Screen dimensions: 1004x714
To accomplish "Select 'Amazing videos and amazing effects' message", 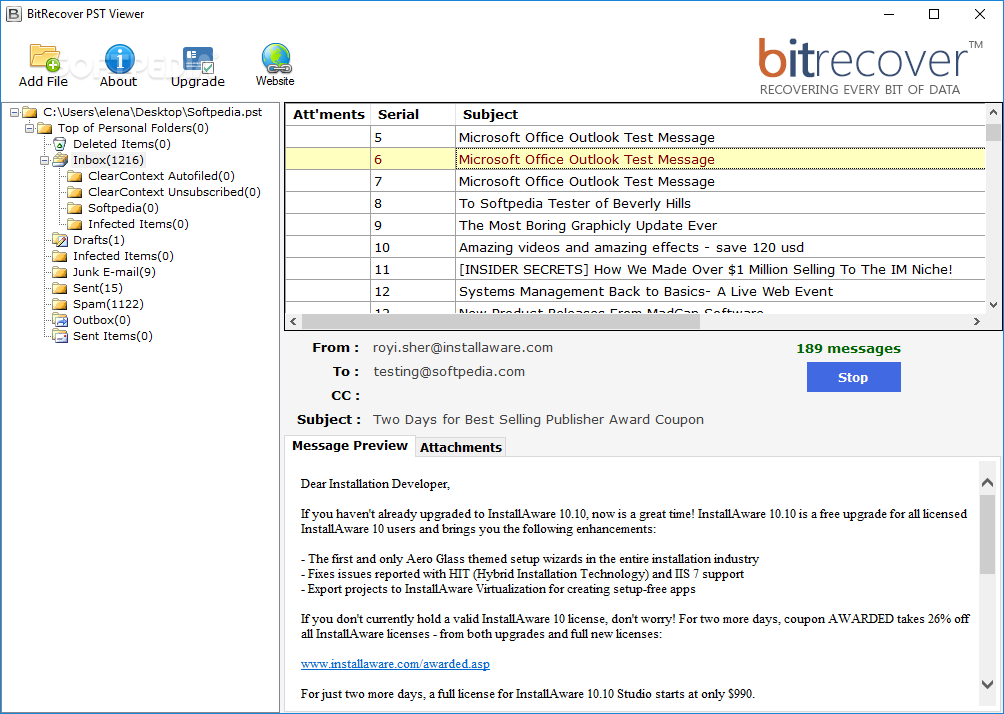I will 635,247.
